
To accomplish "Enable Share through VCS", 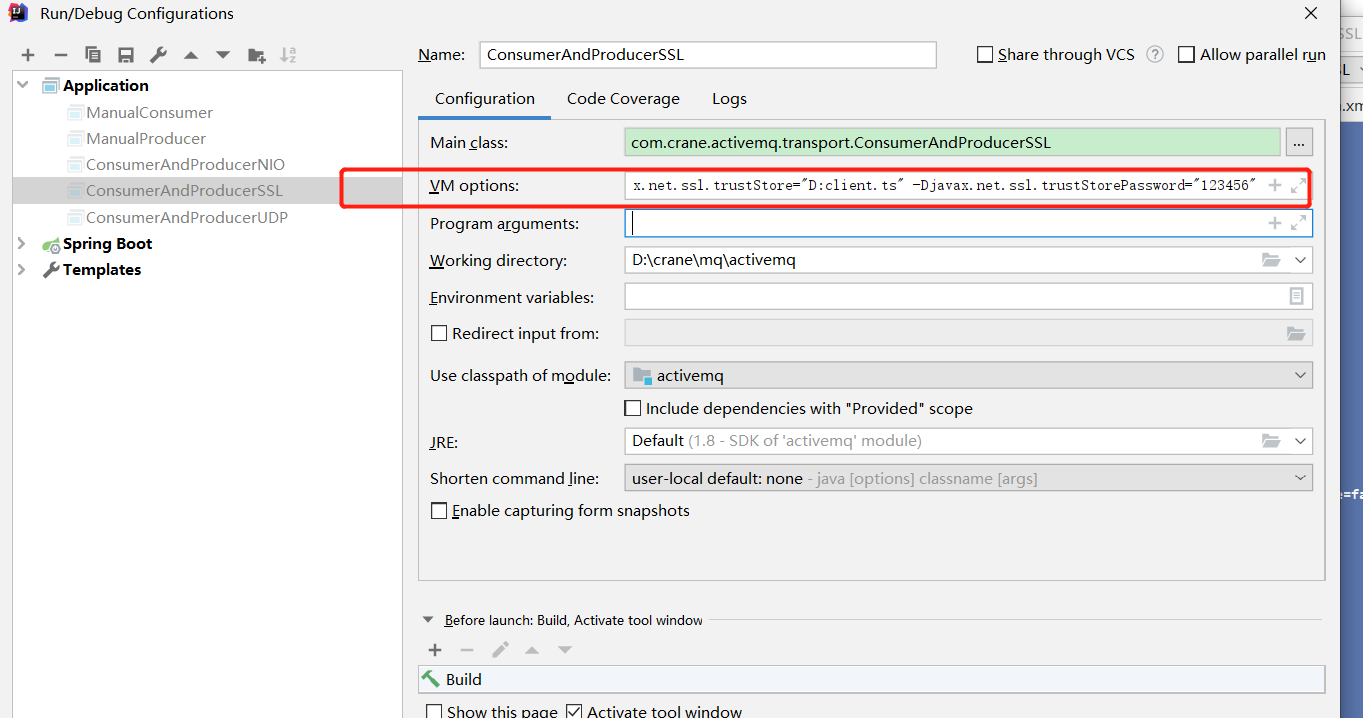I will pyautogui.click(x=984, y=54).
